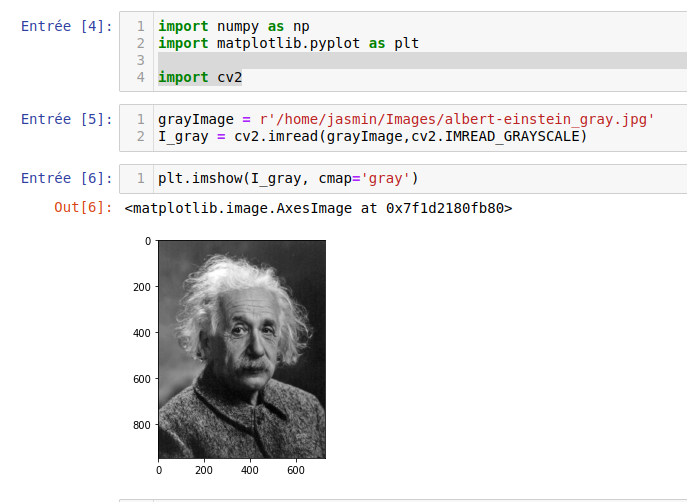
Task: Click the 800 tick label on the plot's y-axis
Action: point(140,426)
